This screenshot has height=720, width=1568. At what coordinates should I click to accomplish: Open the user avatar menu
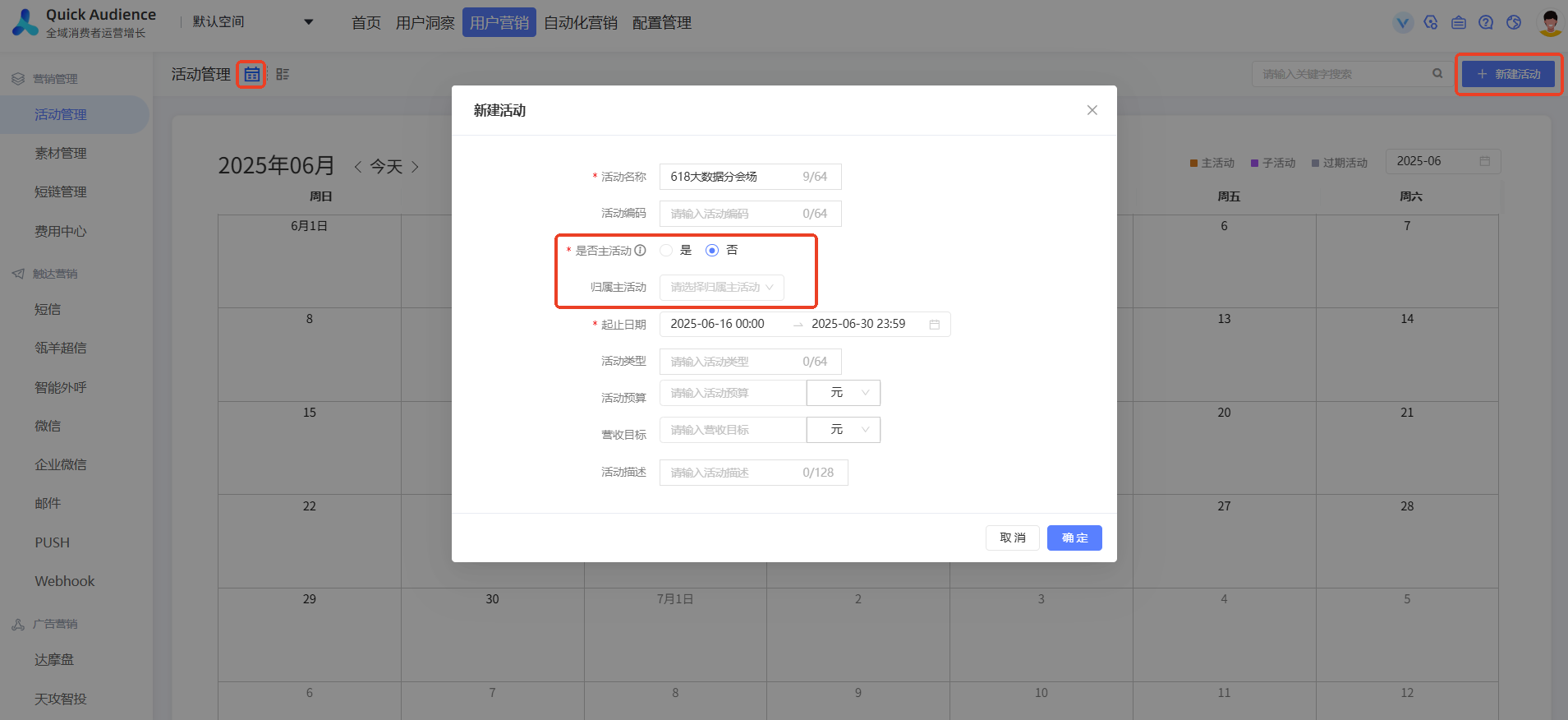pyautogui.click(x=1550, y=23)
